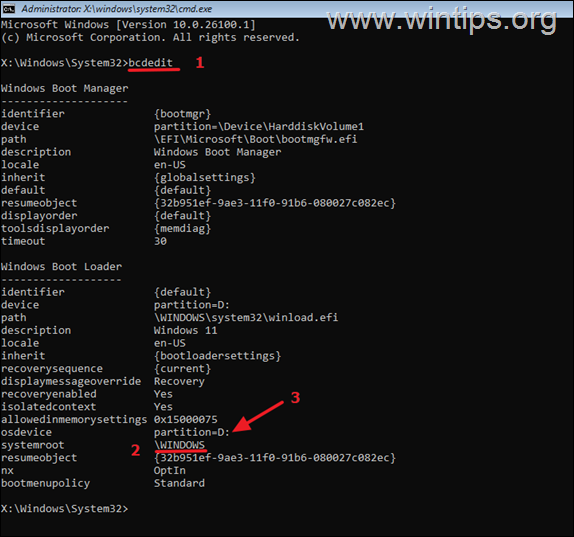Click the cmd.exe icon in title bar
Viewport: 574px width, 537px height.
point(8,8)
